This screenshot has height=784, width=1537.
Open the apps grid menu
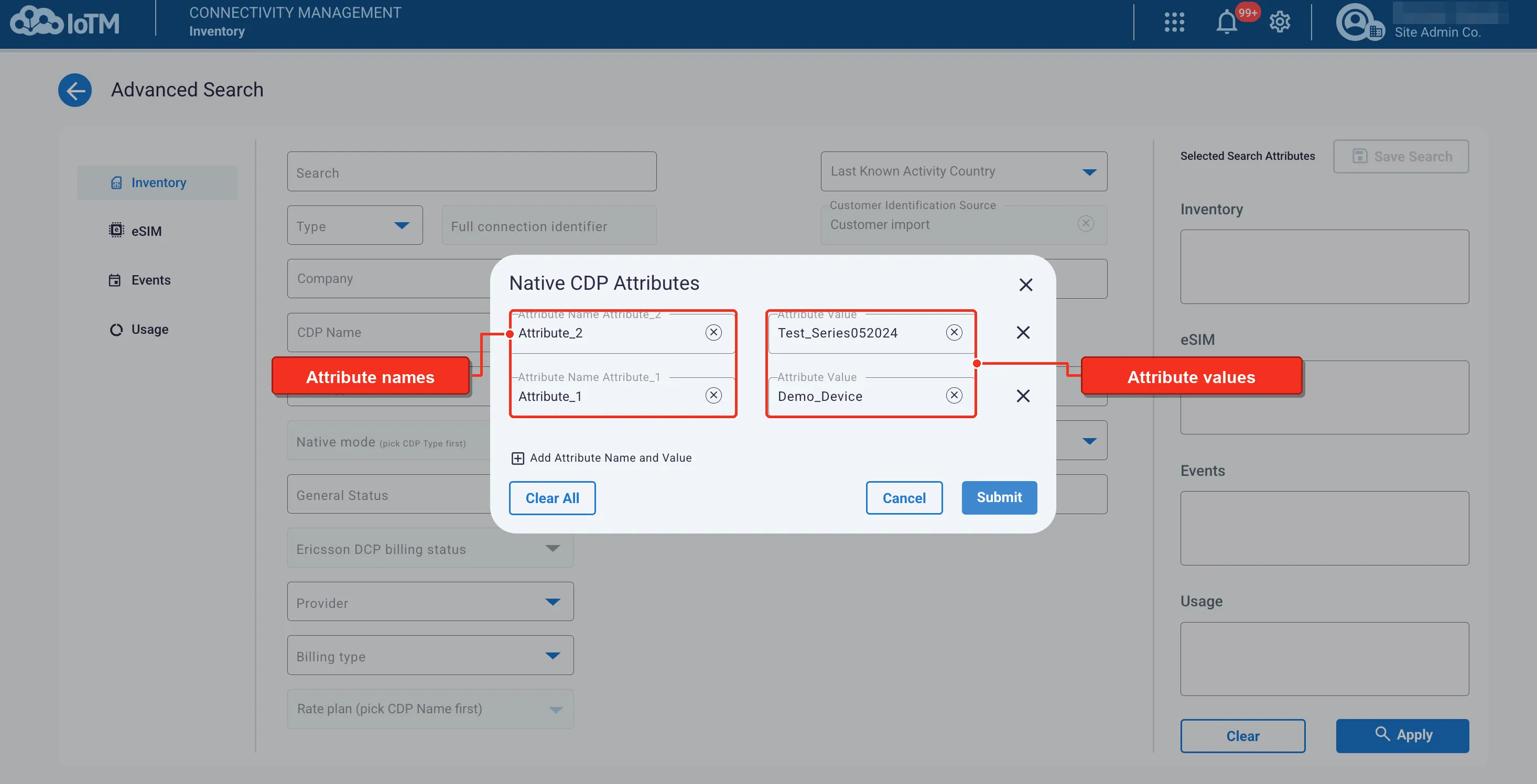coord(1174,23)
